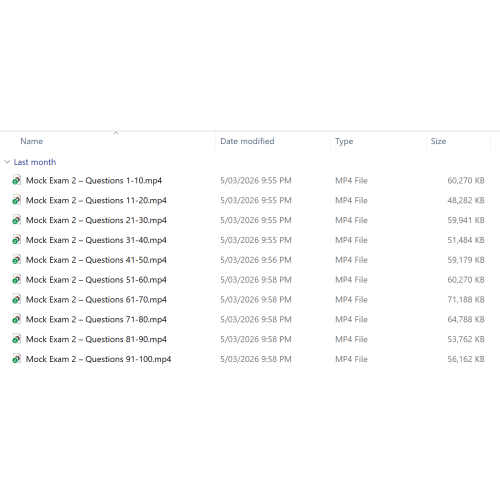This screenshot has width=500, height=500.
Task: Select file Mock Exam 2 – Questions 11-20.mp4
Action: pos(96,200)
